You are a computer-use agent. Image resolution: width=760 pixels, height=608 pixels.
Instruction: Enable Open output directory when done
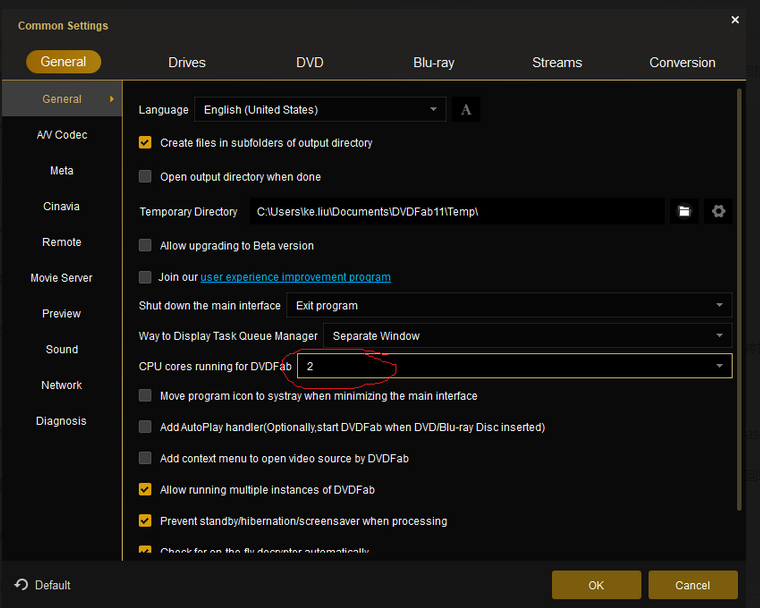coord(145,176)
